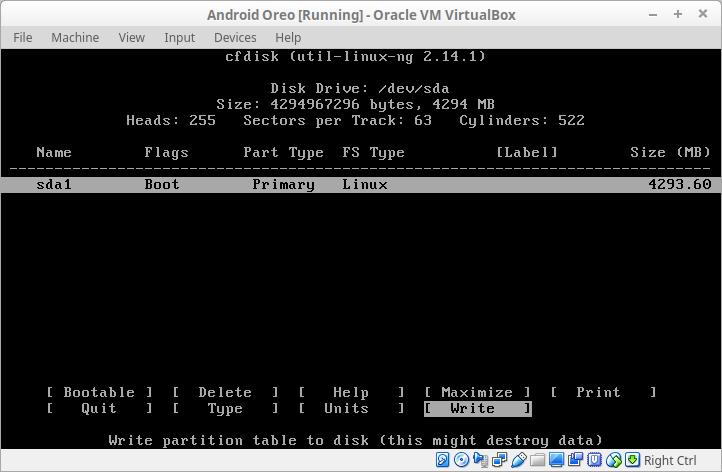This screenshot has height=472, width=722.
Task: Open the Input menu
Action: (x=180, y=37)
